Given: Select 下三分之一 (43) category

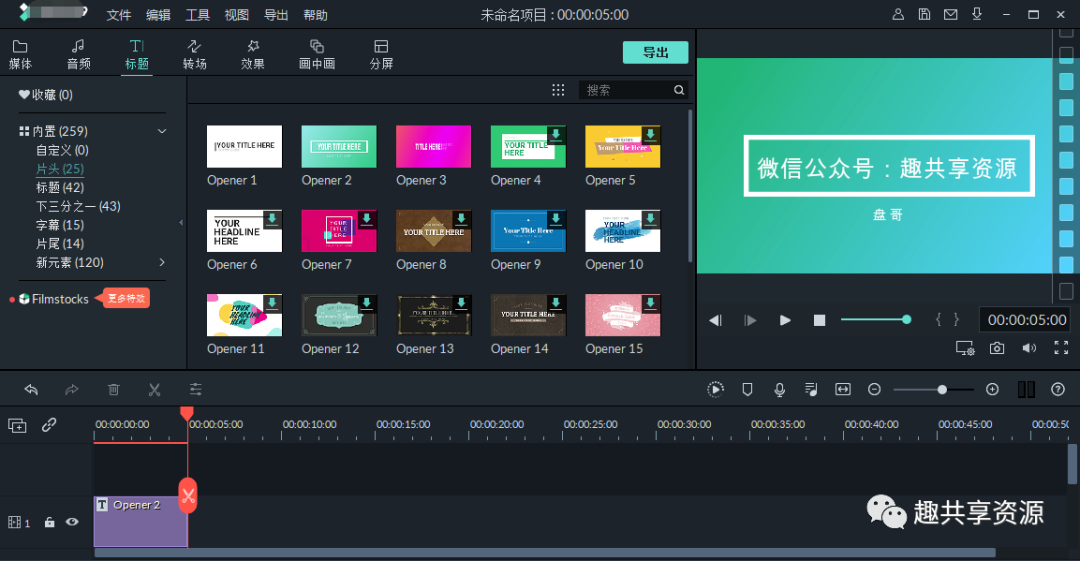Looking at the screenshot, I should (78, 205).
